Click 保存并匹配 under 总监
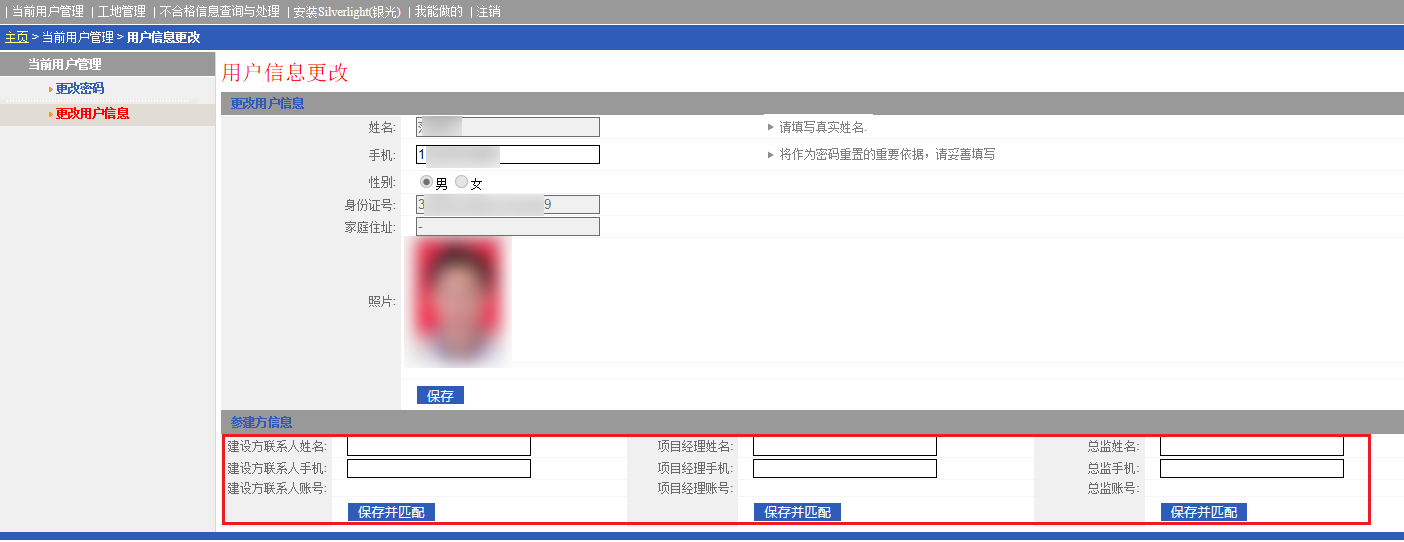Viewport: 1404px width, 542px height. 1203,512
